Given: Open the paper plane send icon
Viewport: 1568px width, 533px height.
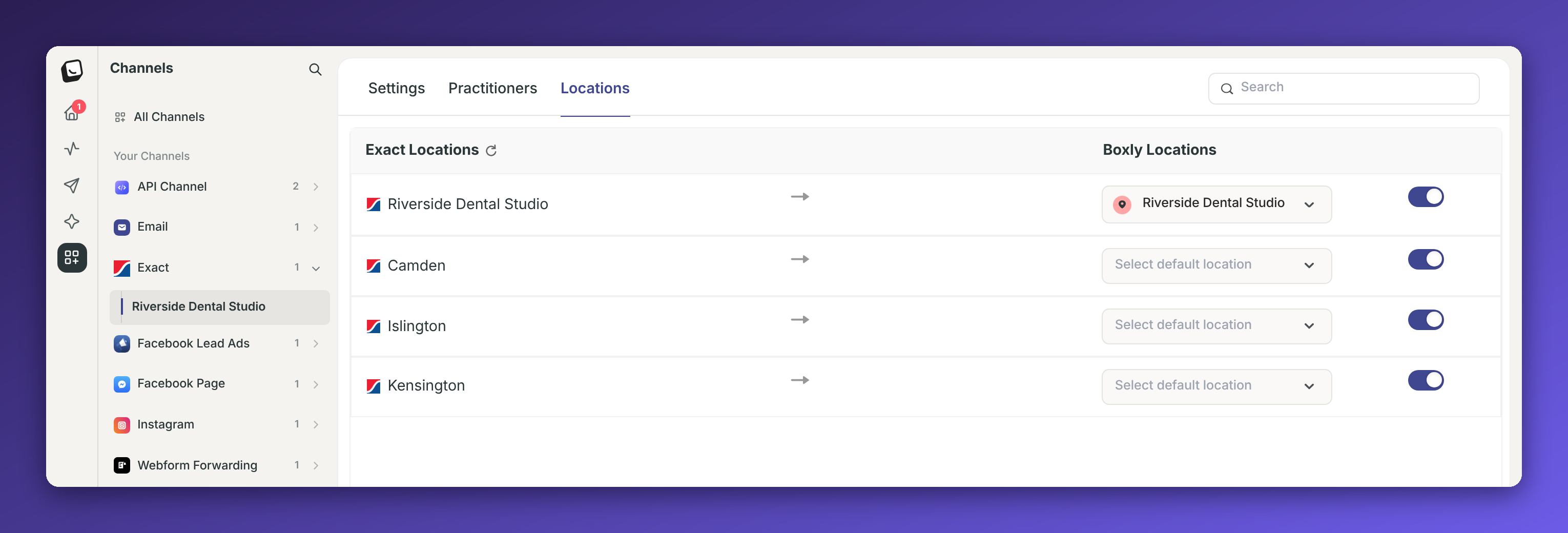Looking at the screenshot, I should (x=72, y=186).
